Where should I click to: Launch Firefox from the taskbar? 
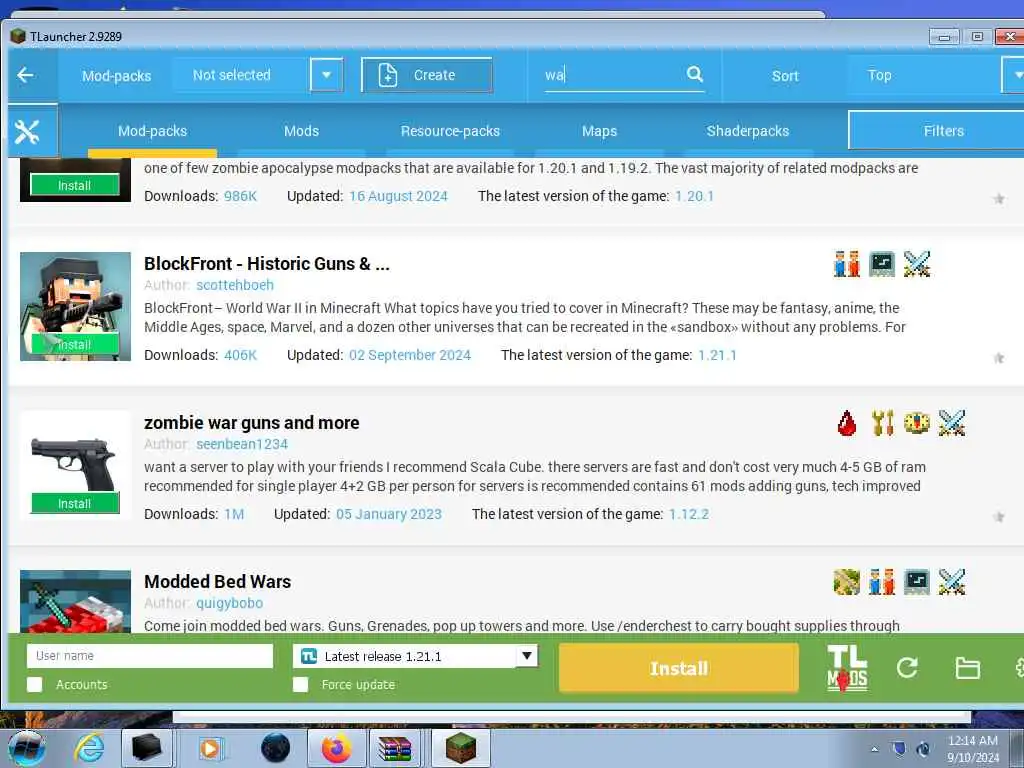click(336, 748)
